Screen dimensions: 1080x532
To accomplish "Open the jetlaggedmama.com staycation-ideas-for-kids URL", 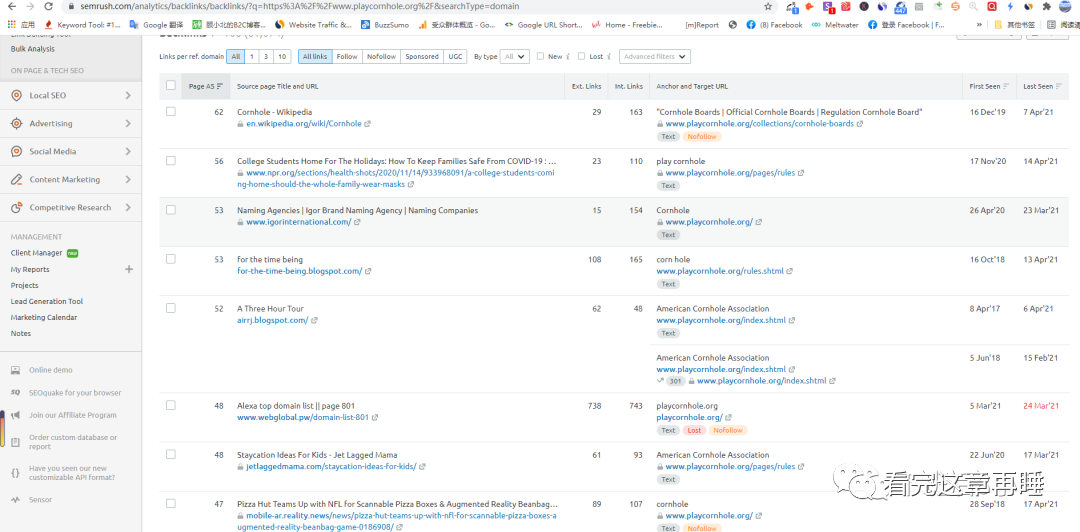I will pos(331,467).
